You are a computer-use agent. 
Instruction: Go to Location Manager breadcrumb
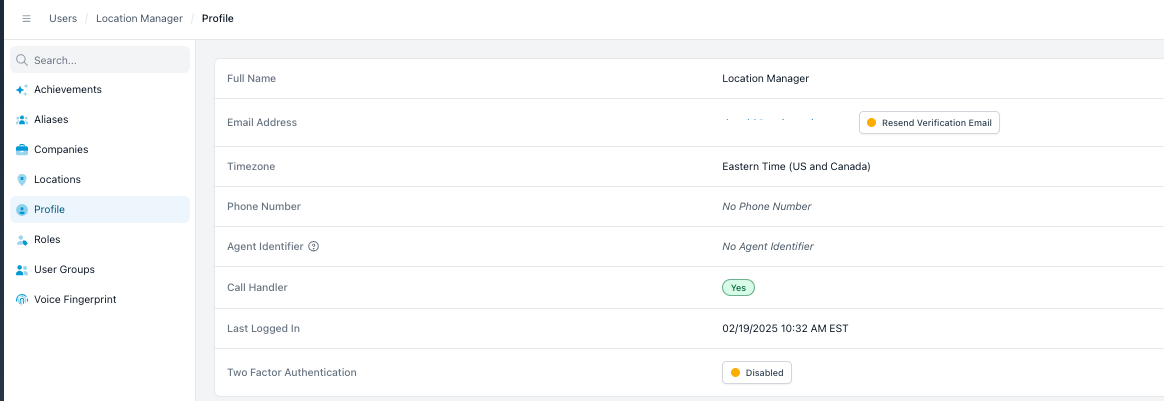click(140, 19)
